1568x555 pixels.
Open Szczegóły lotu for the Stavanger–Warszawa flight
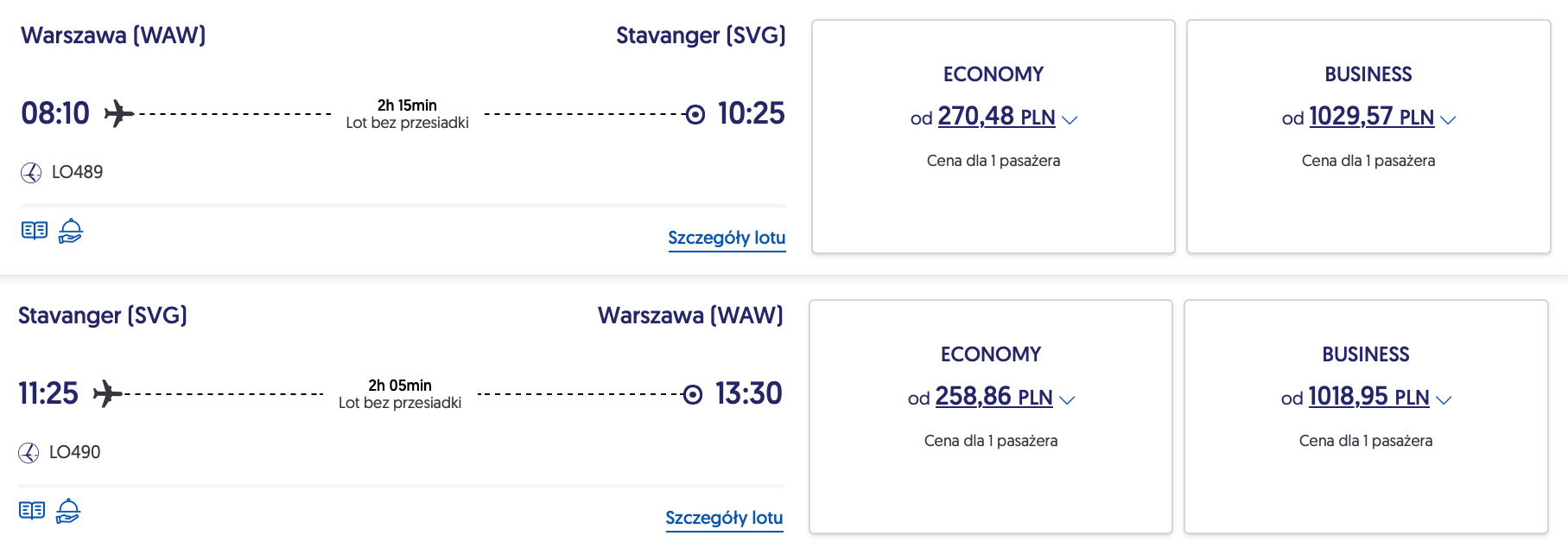click(724, 518)
